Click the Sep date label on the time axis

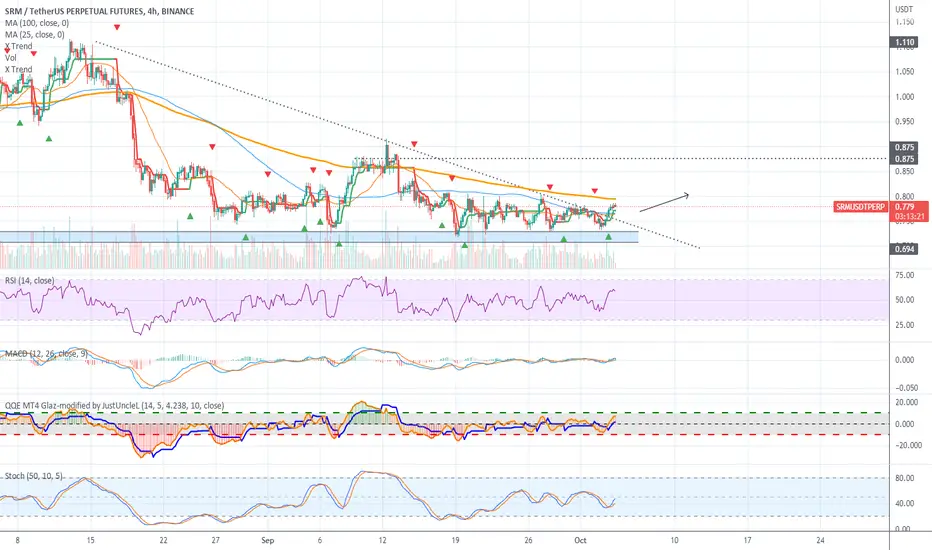tap(267, 540)
